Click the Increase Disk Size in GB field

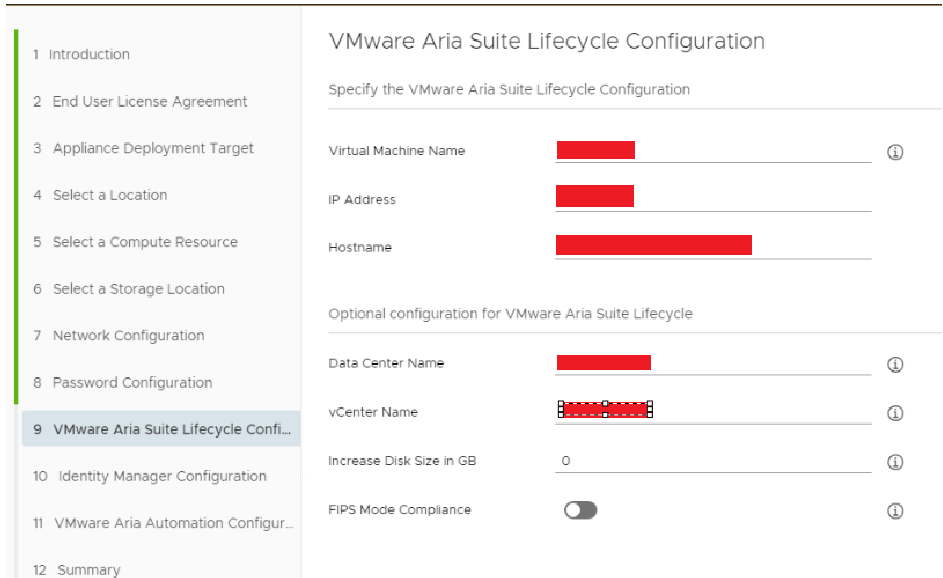[x=713, y=461]
